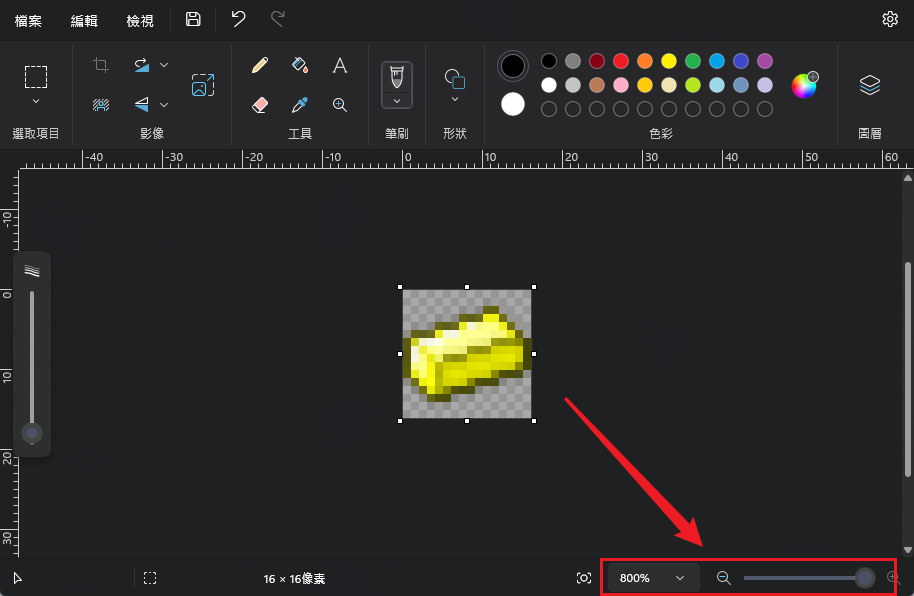
Task: Select the black primary color circle
Action: (513, 66)
